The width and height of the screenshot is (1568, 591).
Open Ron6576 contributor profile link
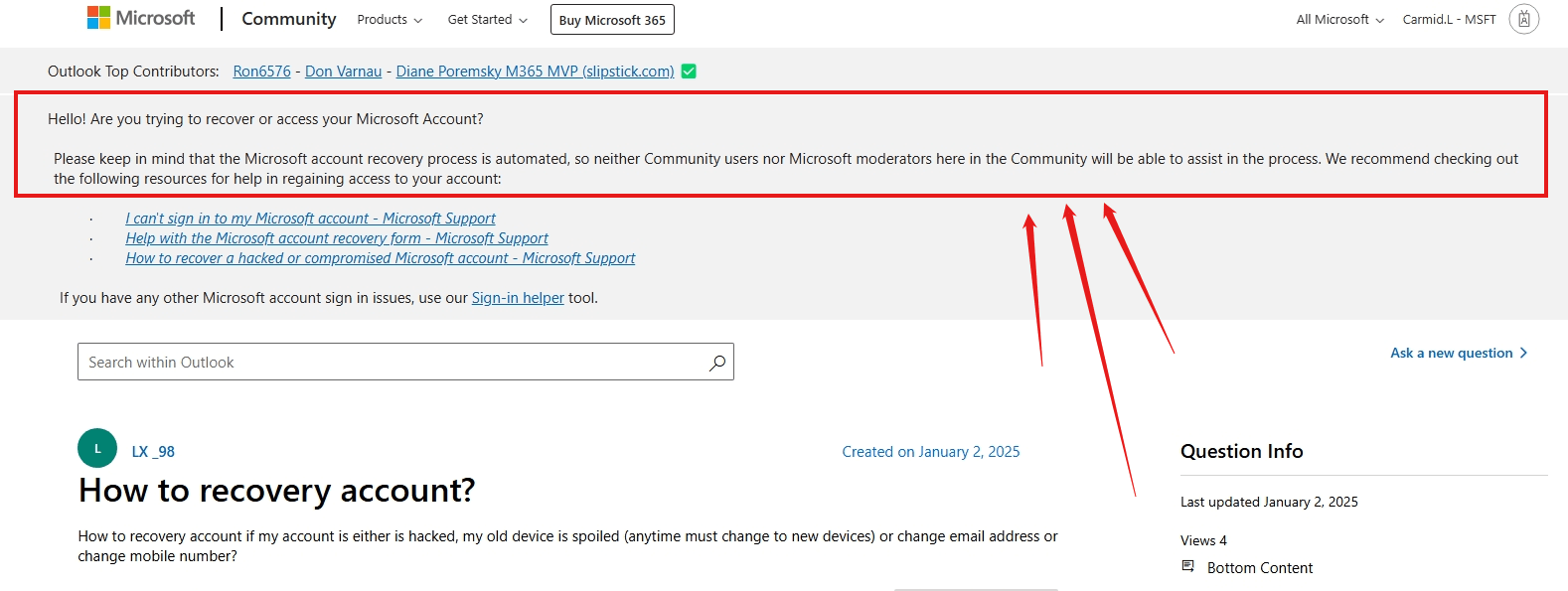click(x=261, y=72)
